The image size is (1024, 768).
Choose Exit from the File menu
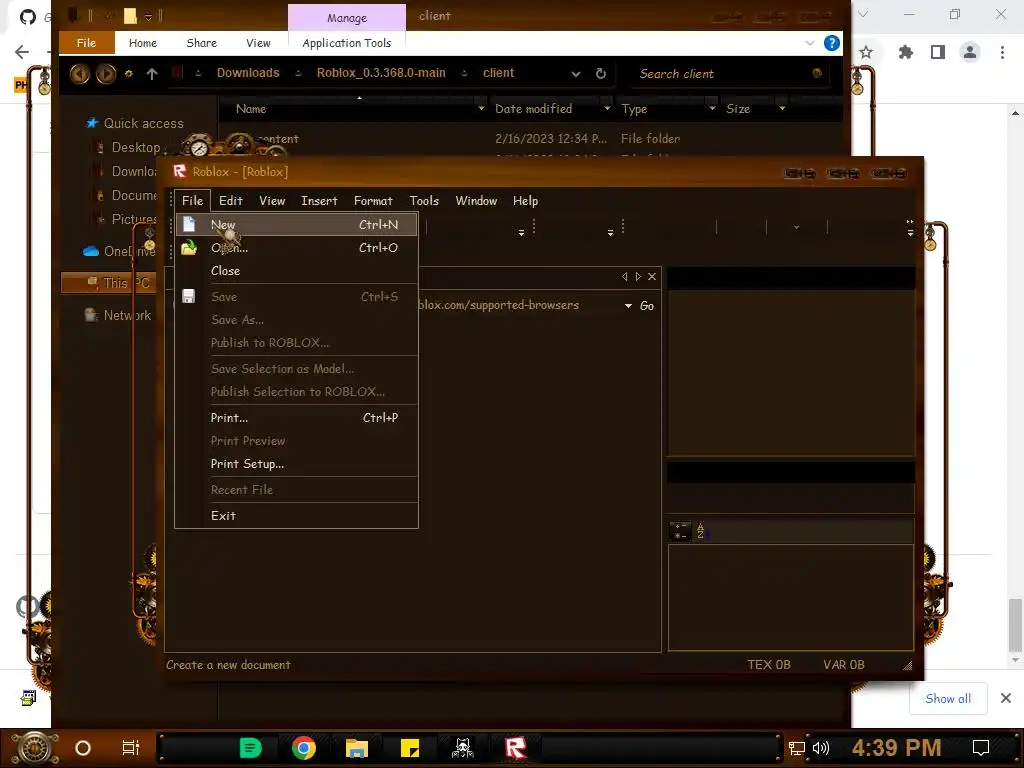[x=296, y=515]
